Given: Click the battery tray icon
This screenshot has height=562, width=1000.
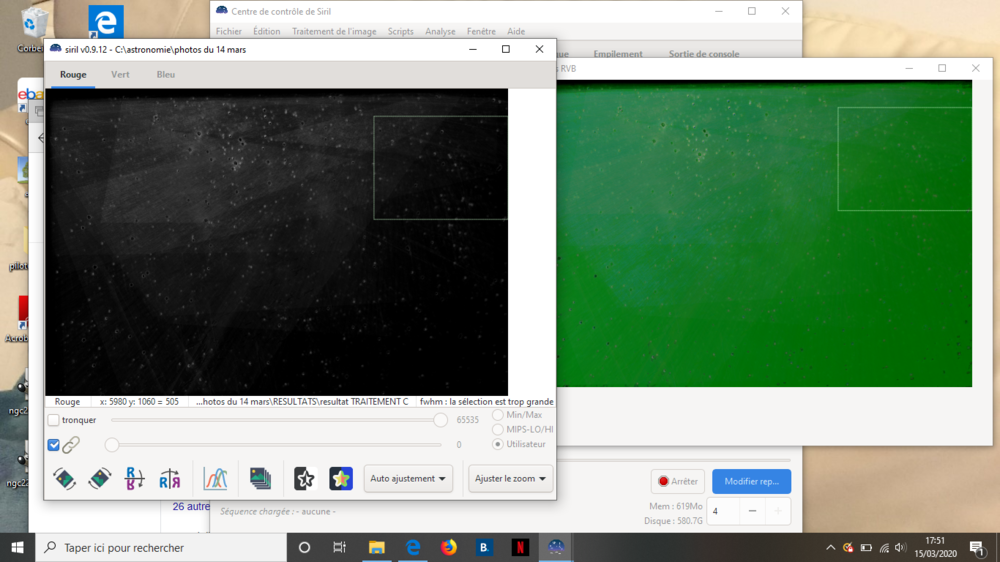Looking at the screenshot, I should click(866, 547).
